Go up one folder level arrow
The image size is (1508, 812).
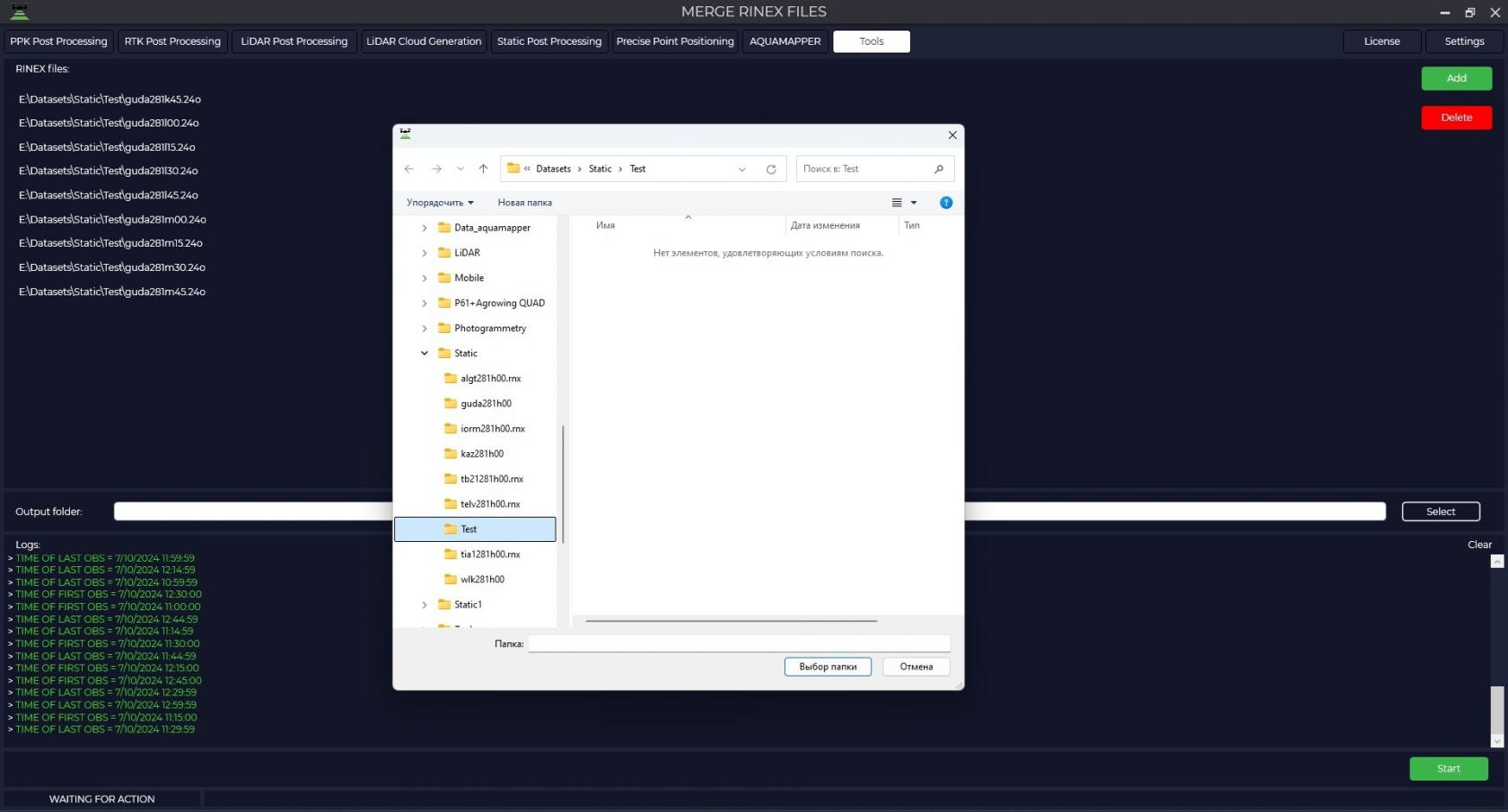pyautogui.click(x=483, y=169)
